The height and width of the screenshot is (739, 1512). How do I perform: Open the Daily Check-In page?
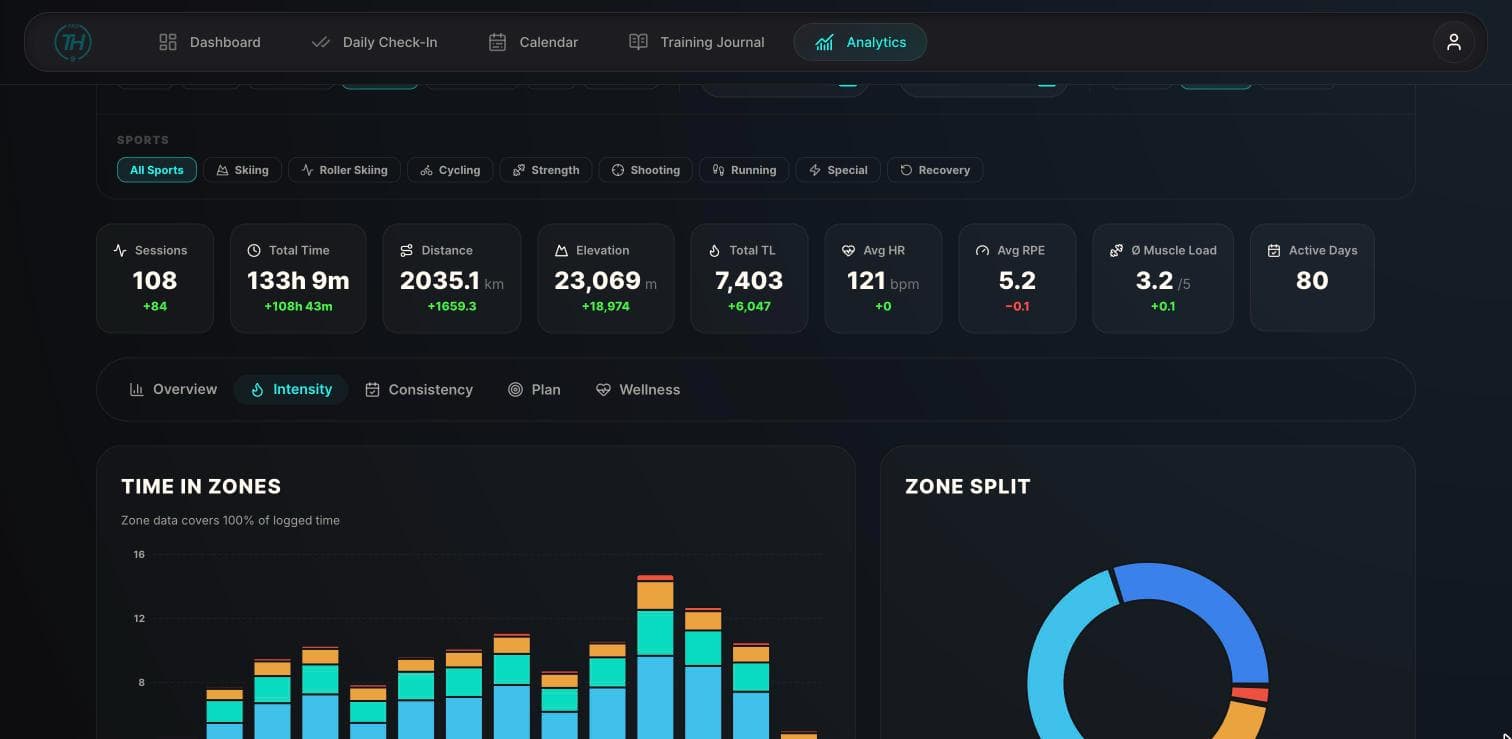click(374, 42)
